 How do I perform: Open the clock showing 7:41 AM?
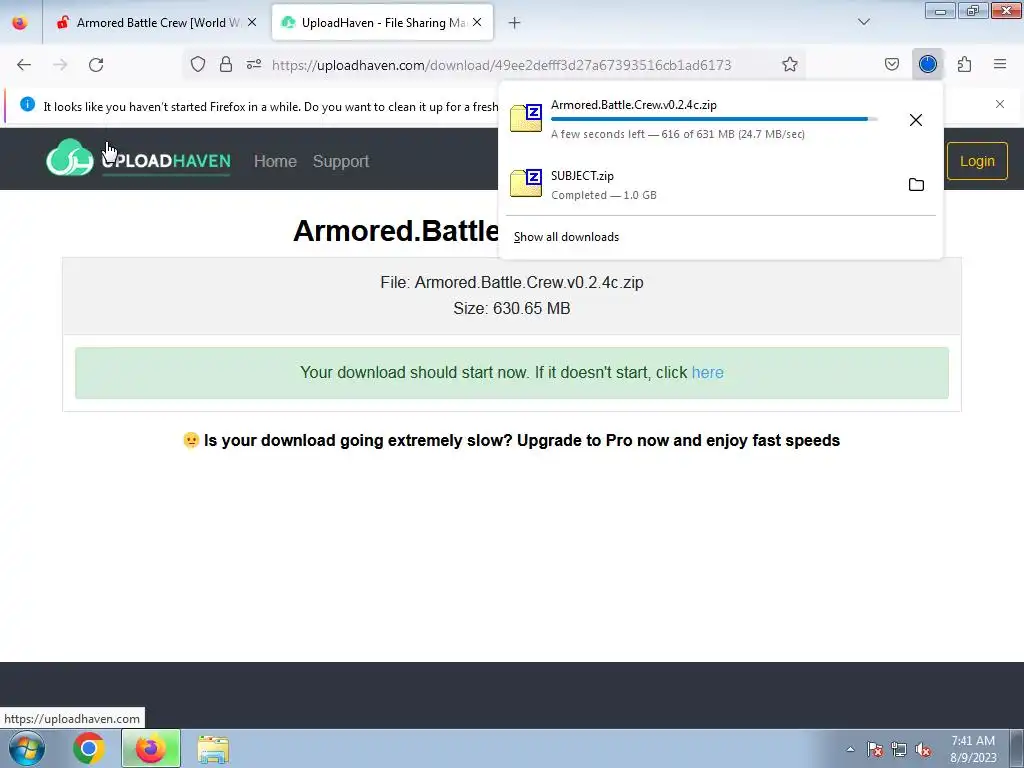point(973,749)
